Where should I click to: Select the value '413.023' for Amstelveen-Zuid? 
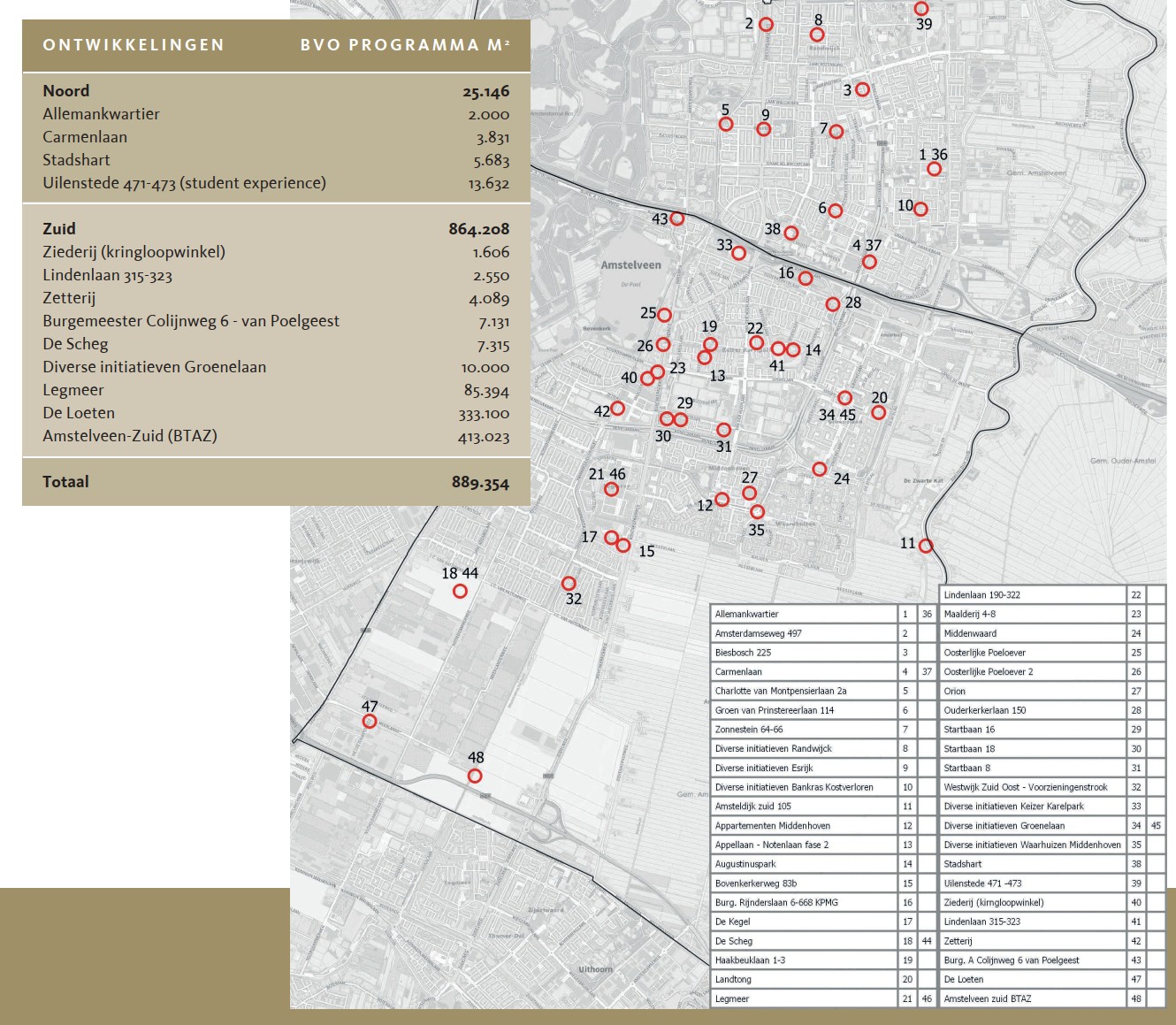484,437
